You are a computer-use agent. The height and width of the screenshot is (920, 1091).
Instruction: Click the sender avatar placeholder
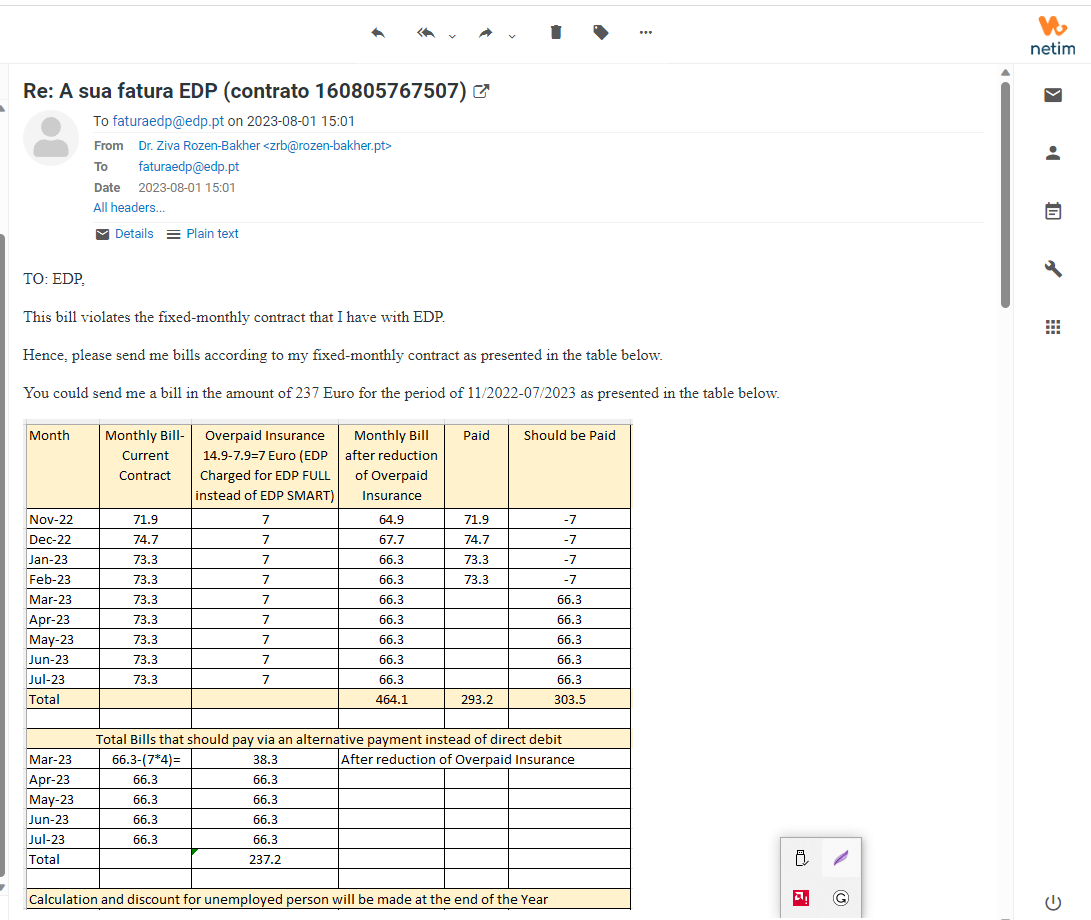51,138
